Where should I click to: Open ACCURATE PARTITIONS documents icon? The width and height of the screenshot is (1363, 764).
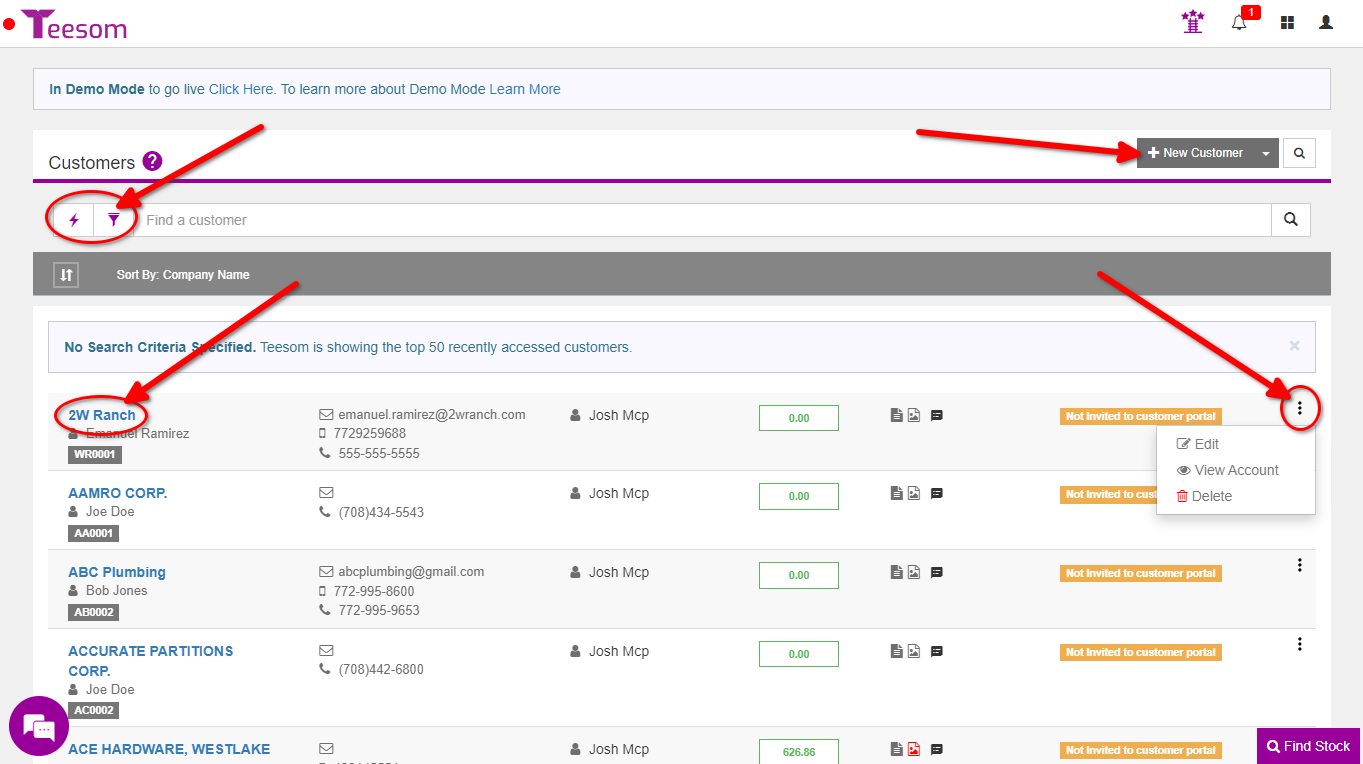point(897,651)
